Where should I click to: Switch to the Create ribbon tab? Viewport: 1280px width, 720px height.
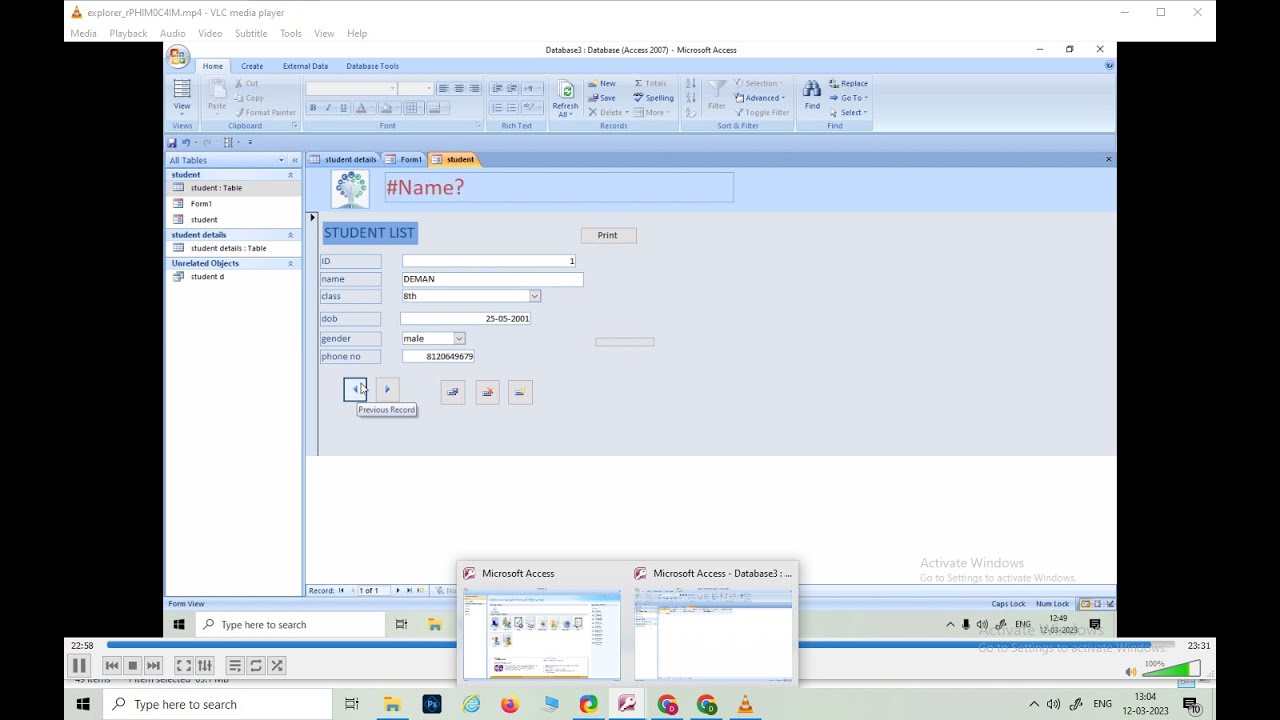(252, 66)
